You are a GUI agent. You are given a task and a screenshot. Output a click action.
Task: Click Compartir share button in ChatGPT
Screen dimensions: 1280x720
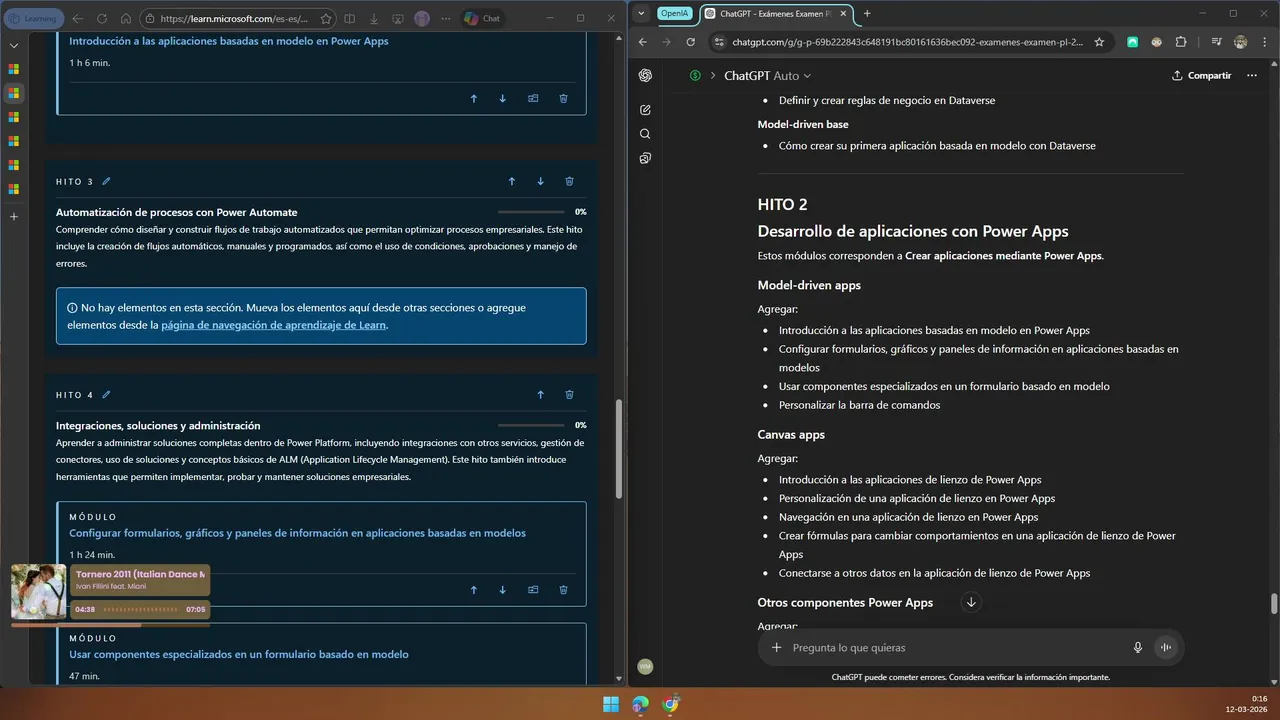tap(1201, 75)
